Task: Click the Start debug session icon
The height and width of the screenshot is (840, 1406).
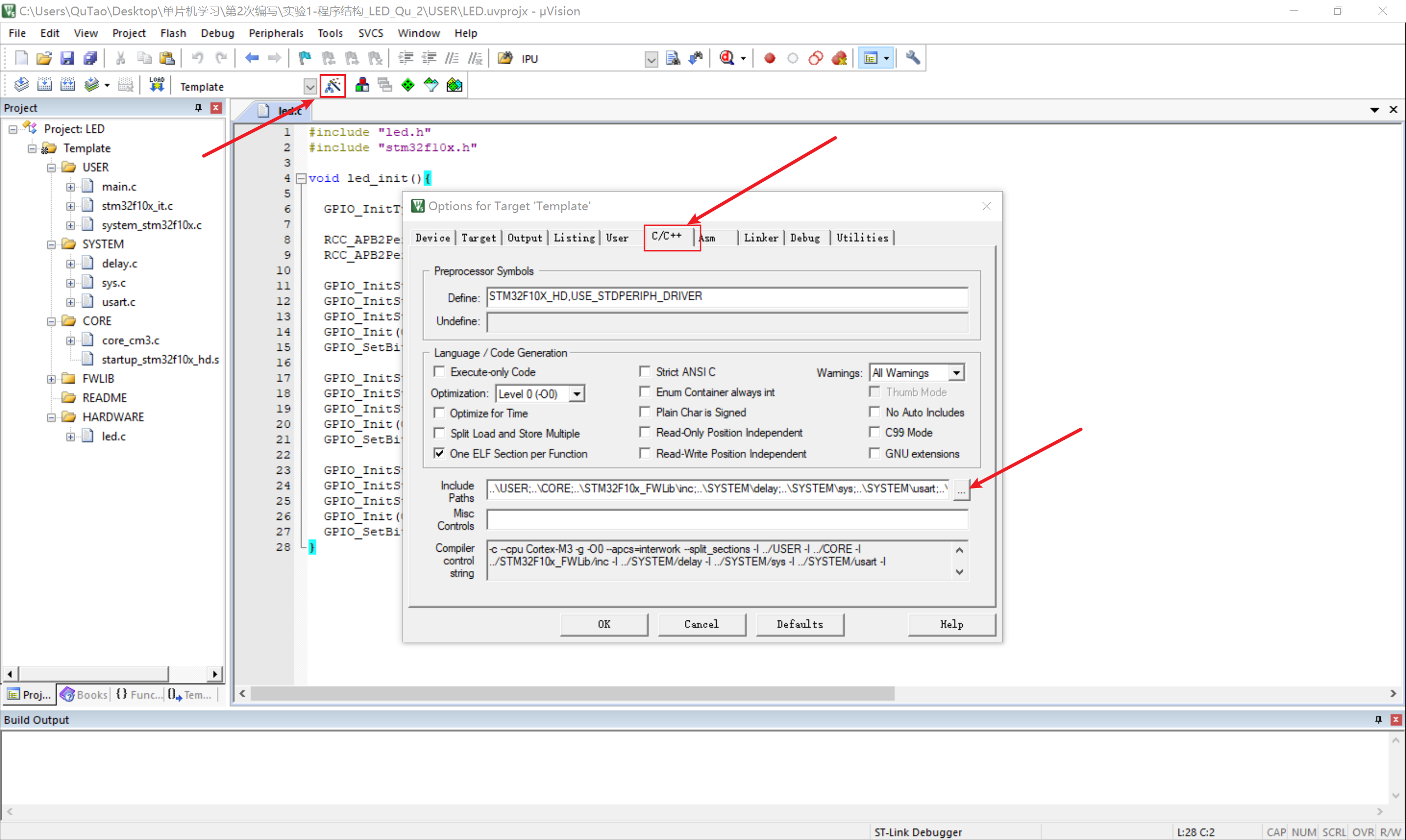Action: 727,58
